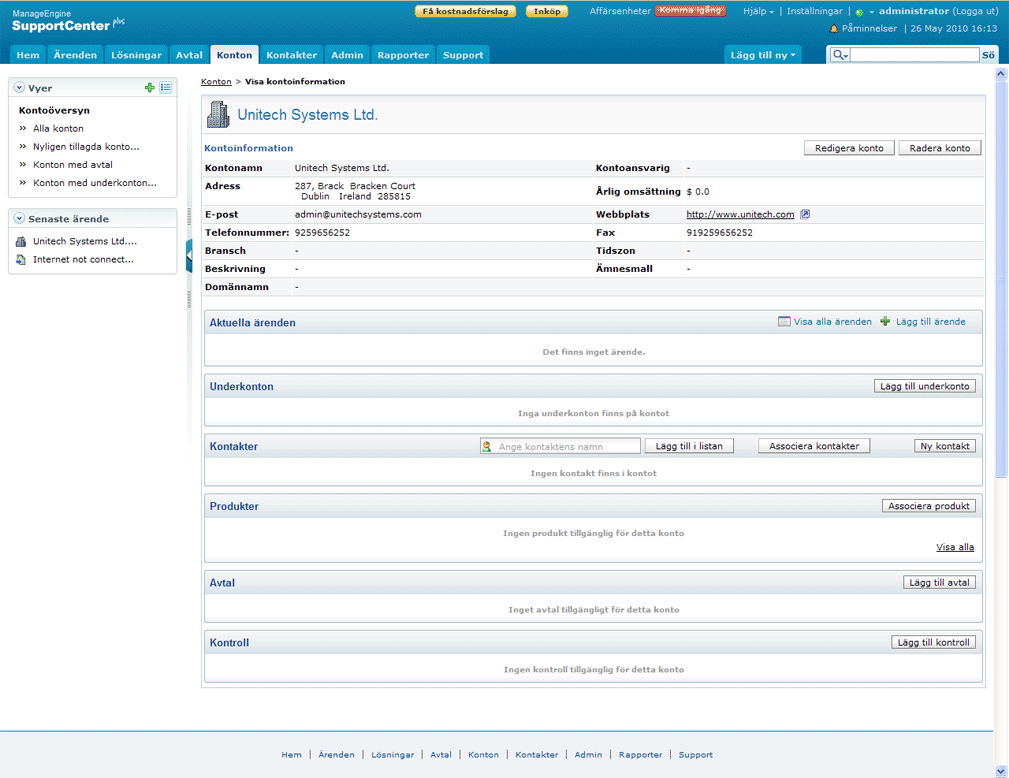The width and height of the screenshot is (1009, 778).
Task: Open Påminnelser reminders link
Action: (x=869, y=28)
